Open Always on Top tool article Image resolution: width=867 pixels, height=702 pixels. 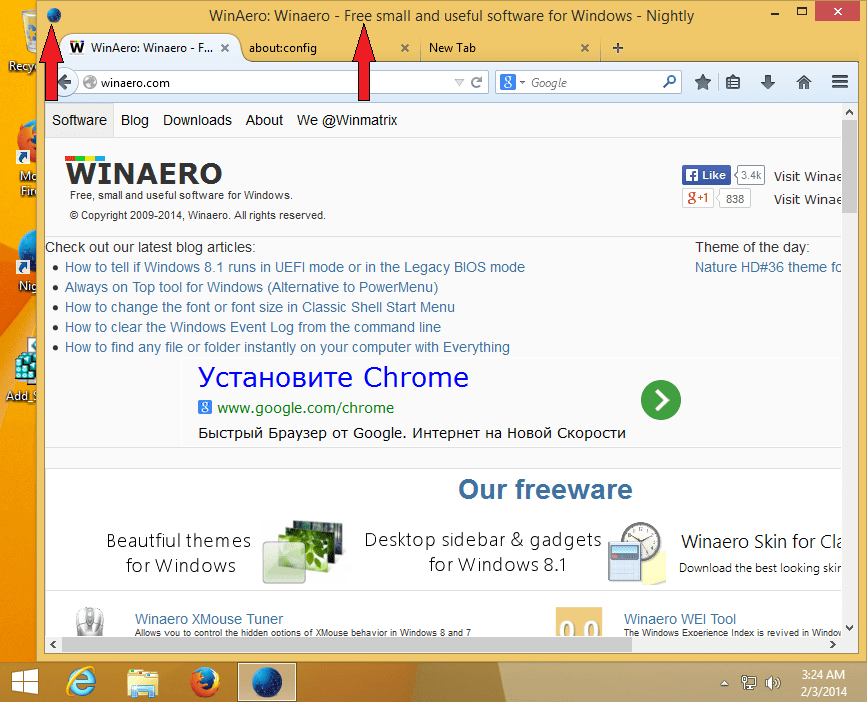point(252,287)
